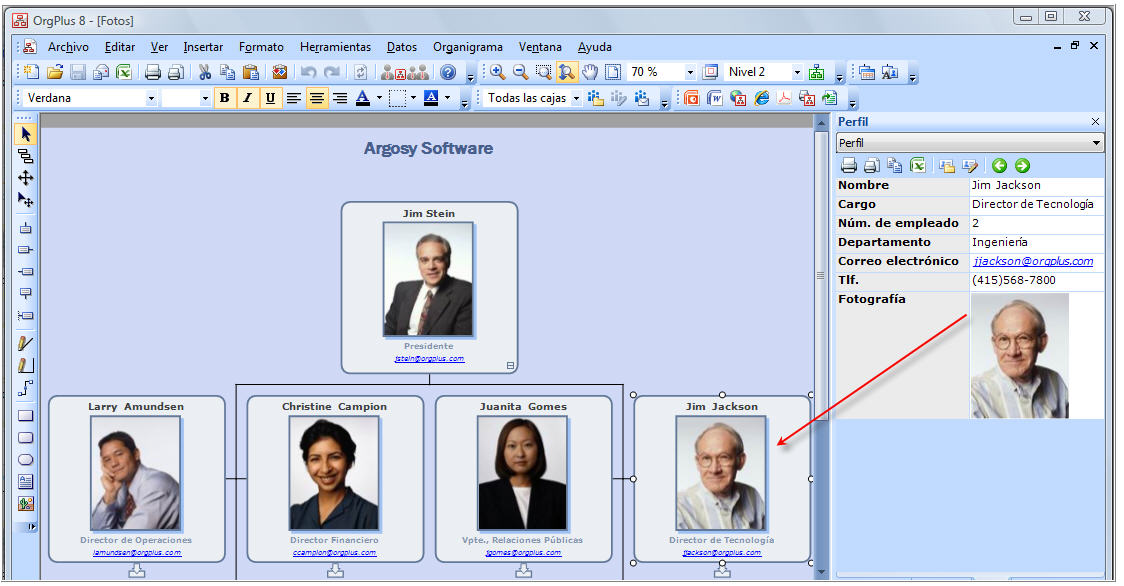Select the zoom-to-selection magnifier tool
Image resolution: width=1124 pixels, height=586 pixels.
click(x=543, y=72)
